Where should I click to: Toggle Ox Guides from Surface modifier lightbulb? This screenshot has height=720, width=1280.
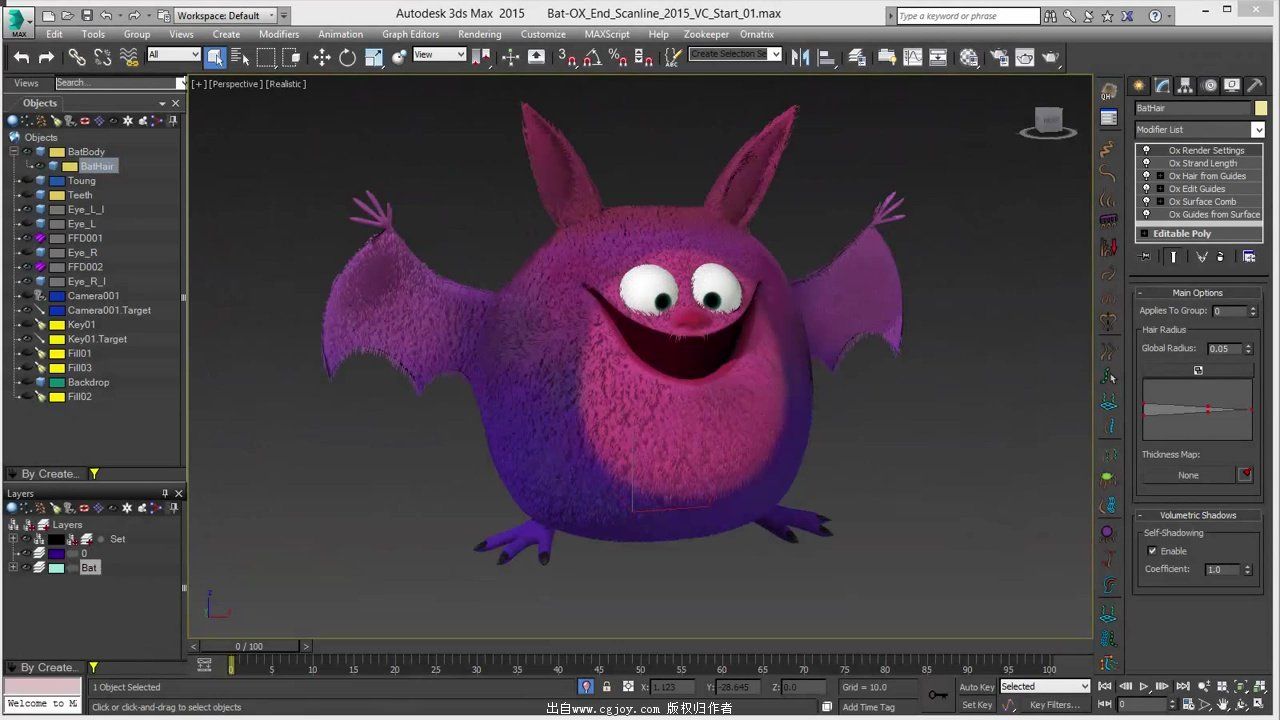1146,214
